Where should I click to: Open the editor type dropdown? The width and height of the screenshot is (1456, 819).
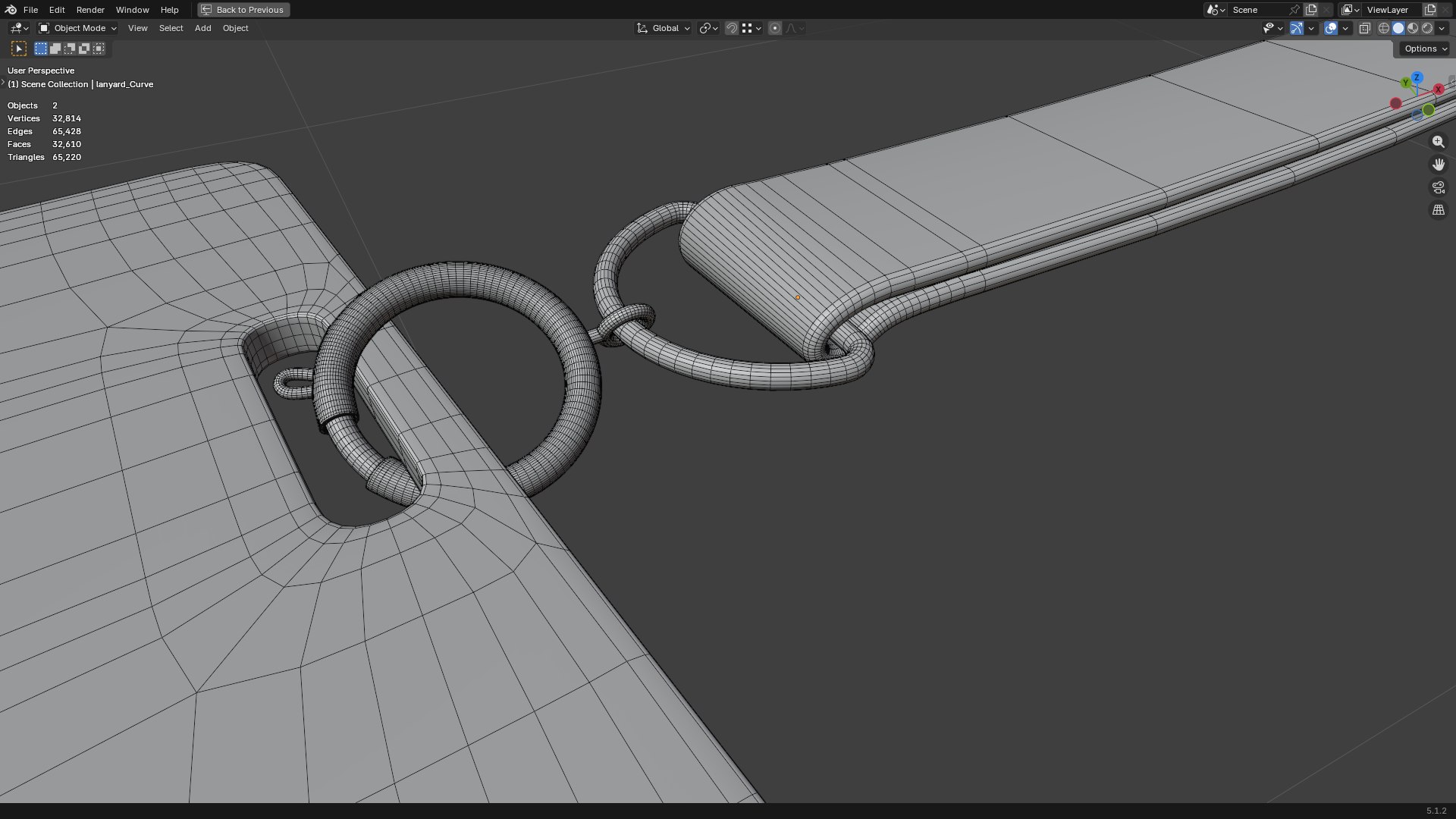click(x=19, y=28)
